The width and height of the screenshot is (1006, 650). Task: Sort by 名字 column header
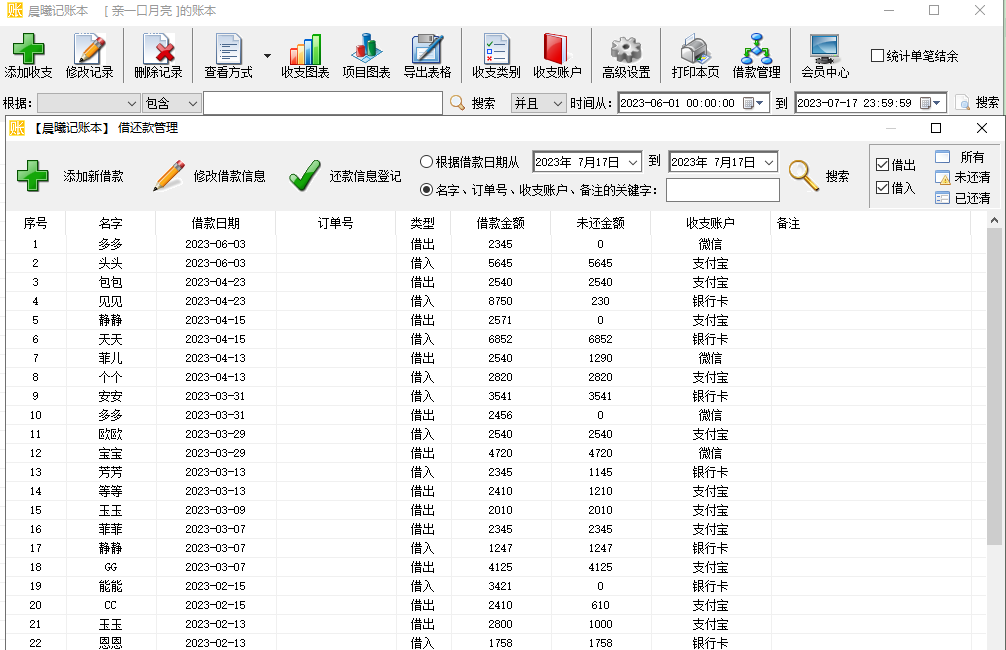pyautogui.click(x=110, y=223)
